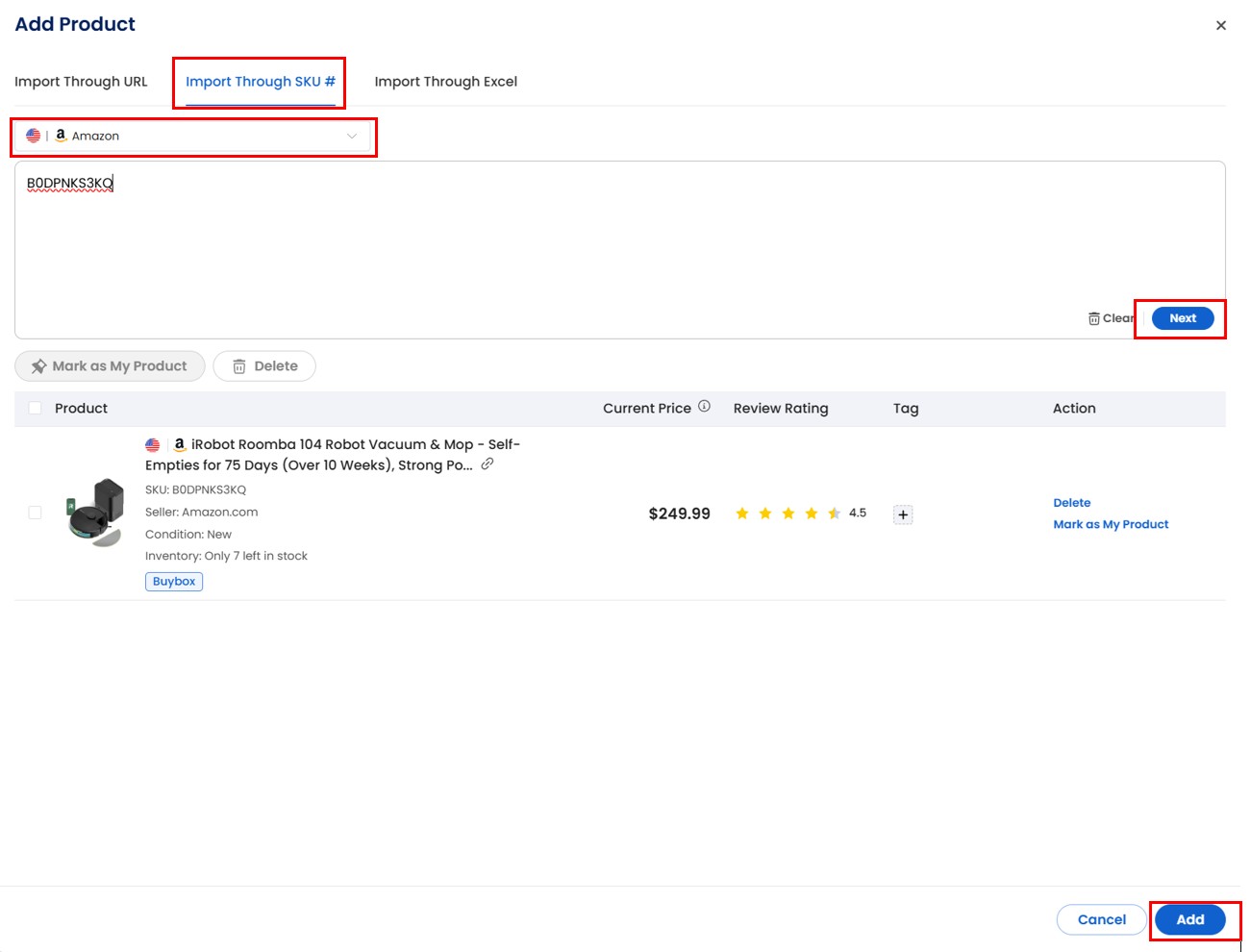1250x952 pixels.
Task: Click Inventory: Only 7 left in stock
Action: click(x=227, y=557)
